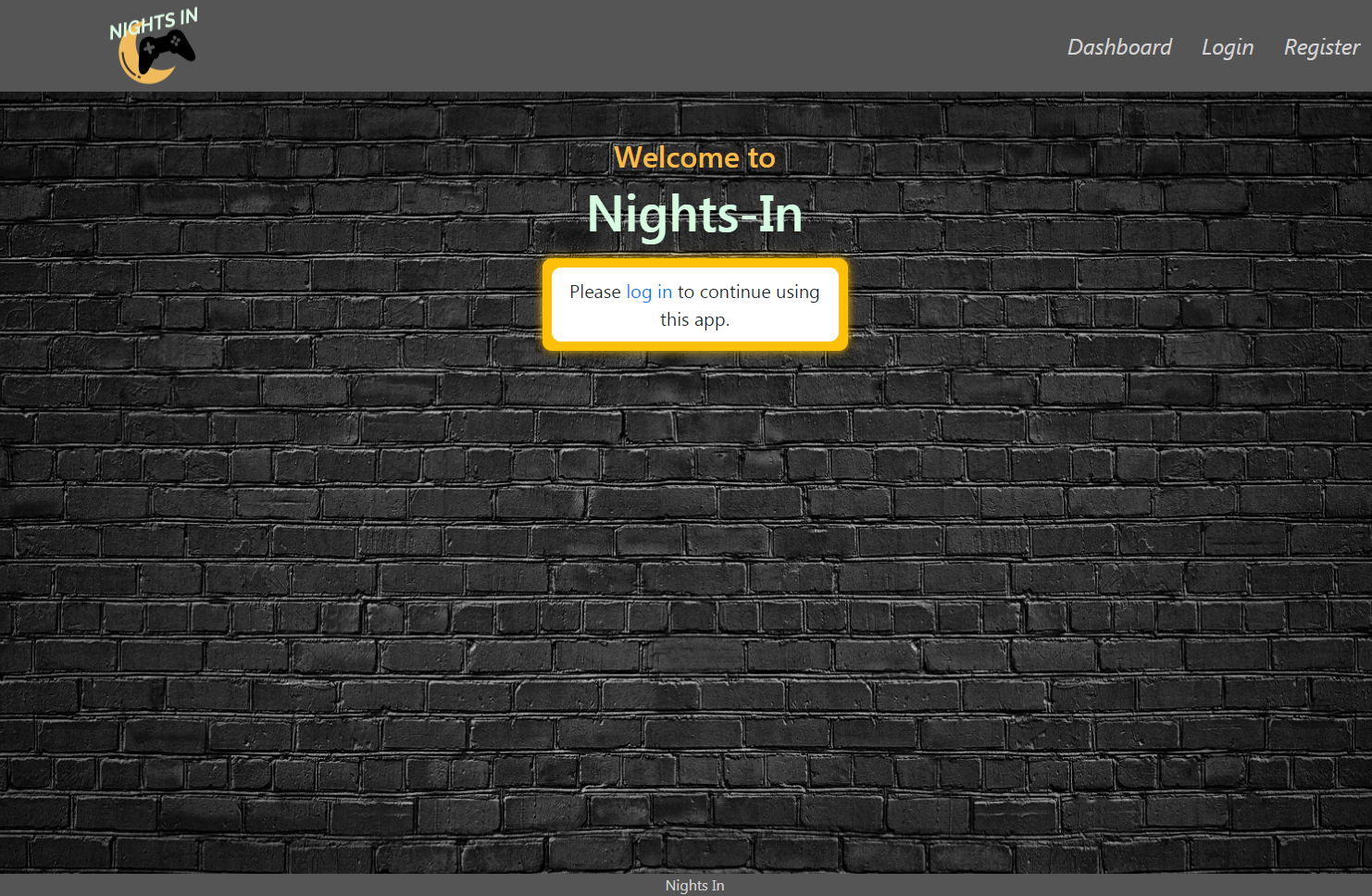Image resolution: width=1372 pixels, height=896 pixels.
Task: Select the 'Nights-In' title text
Action: [694, 214]
